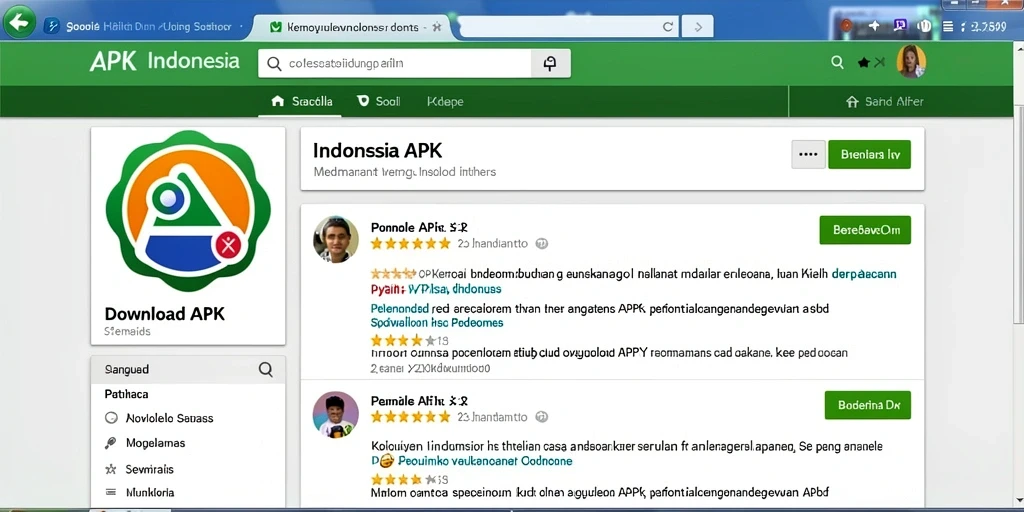Image resolution: width=1024 pixels, height=512 pixels.
Task: Open the 'Kdepe' navigation tab
Action: click(445, 101)
